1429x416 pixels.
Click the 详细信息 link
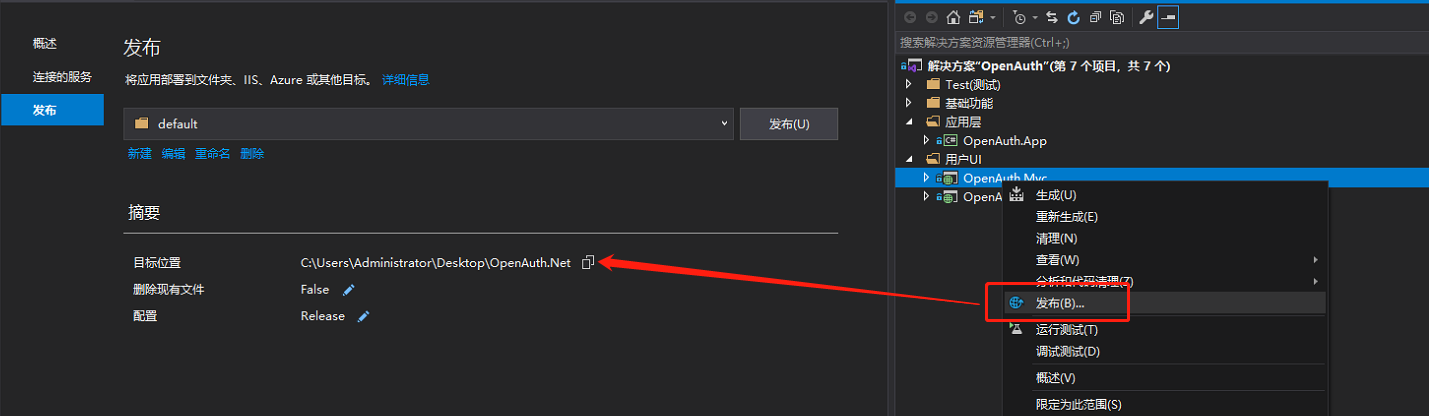405,80
